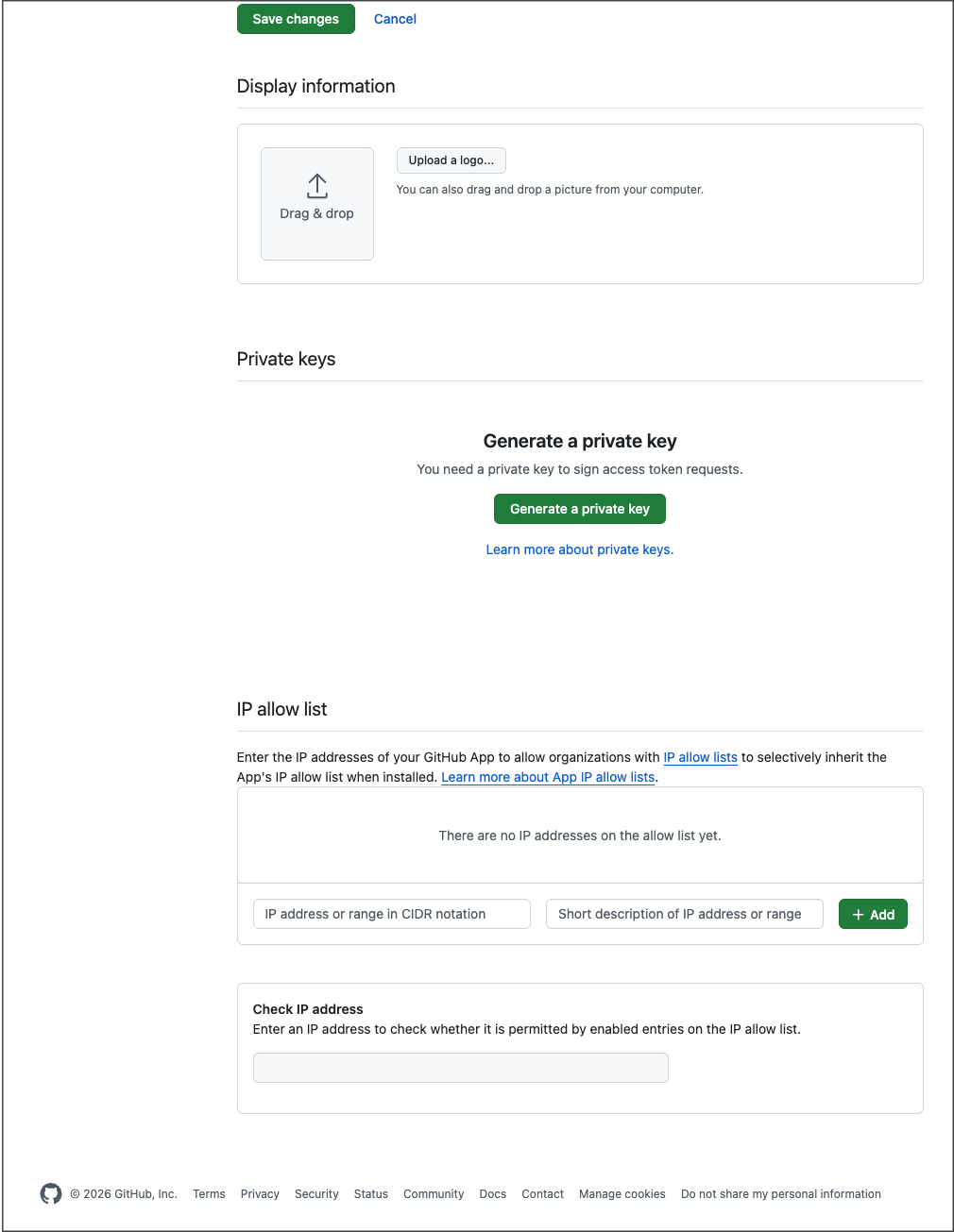This screenshot has height=1232, width=954.
Task: Cancel the changes
Action: pos(395,19)
